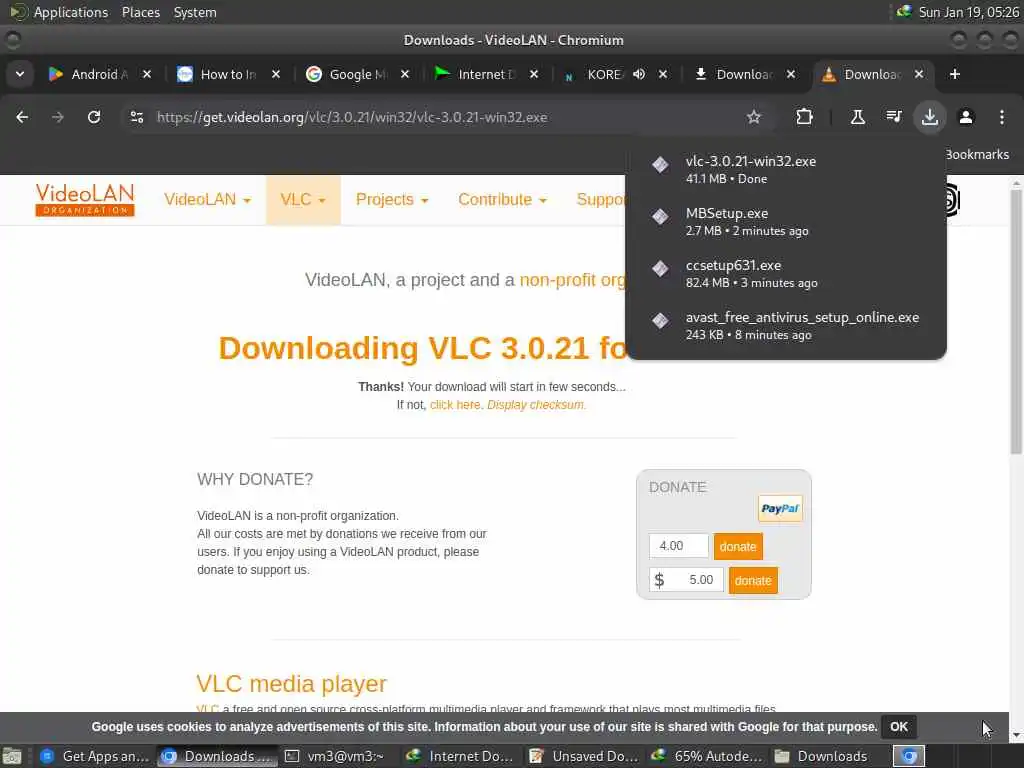
Task: Open the Display checksum link
Action: [x=535, y=405]
